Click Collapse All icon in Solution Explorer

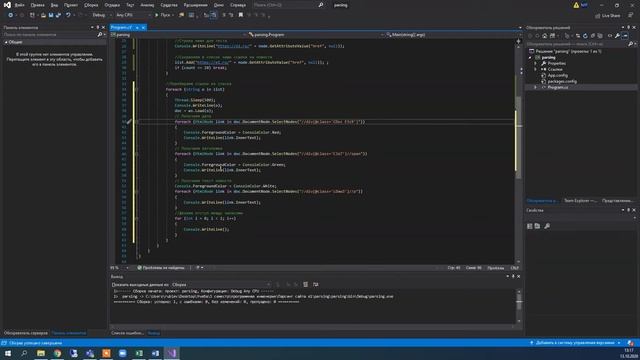coord(593,36)
